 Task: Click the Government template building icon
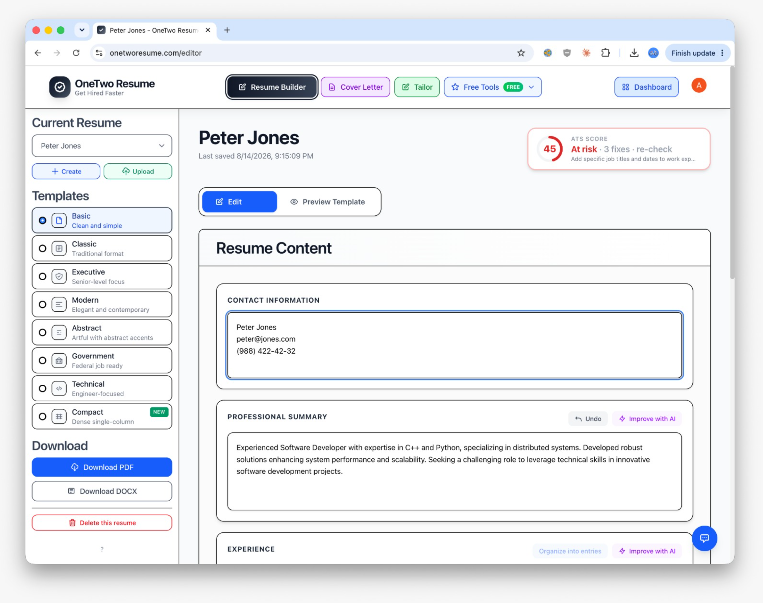59,361
